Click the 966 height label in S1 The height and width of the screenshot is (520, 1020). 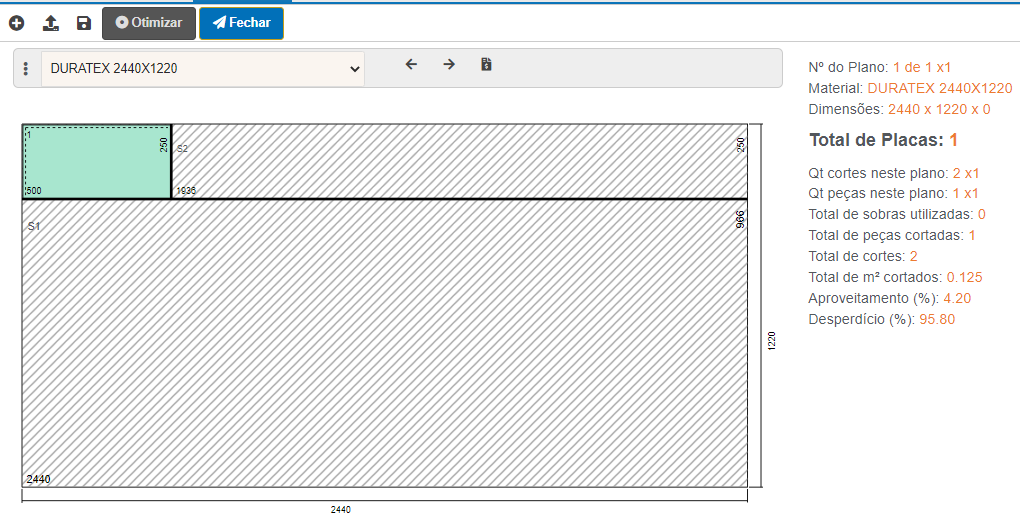[740, 219]
